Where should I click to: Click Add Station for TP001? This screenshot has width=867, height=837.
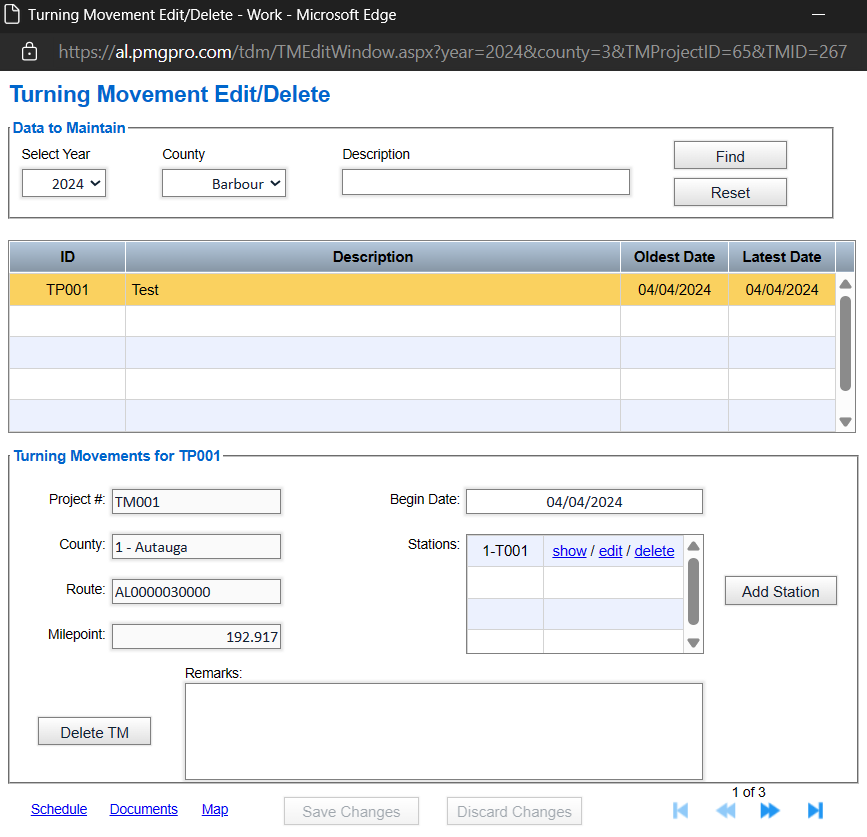(780, 590)
